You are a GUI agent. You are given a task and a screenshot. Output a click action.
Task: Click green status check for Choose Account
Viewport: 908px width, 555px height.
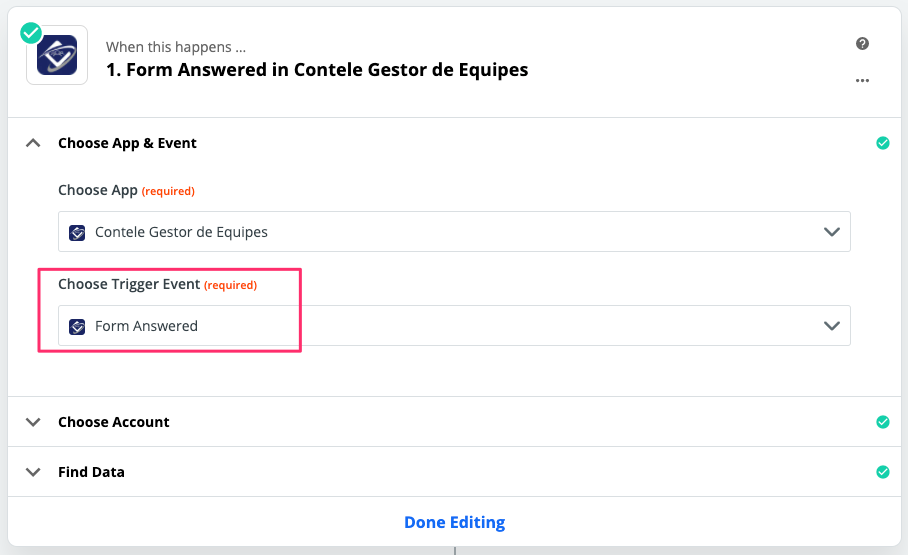883,422
